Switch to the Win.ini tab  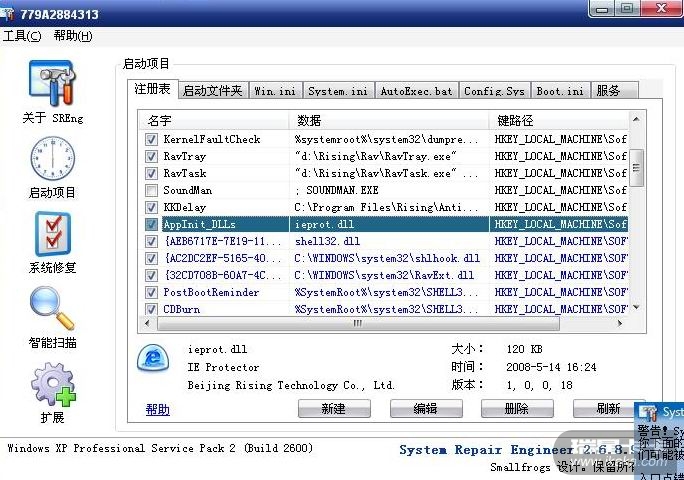point(275,91)
